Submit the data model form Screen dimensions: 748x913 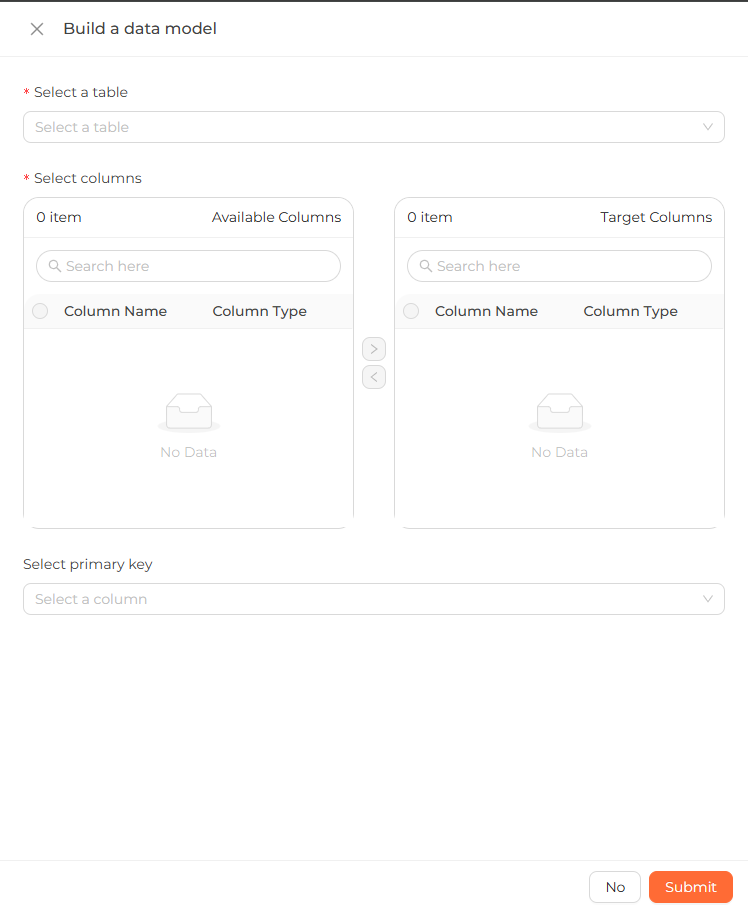pyautogui.click(x=691, y=887)
